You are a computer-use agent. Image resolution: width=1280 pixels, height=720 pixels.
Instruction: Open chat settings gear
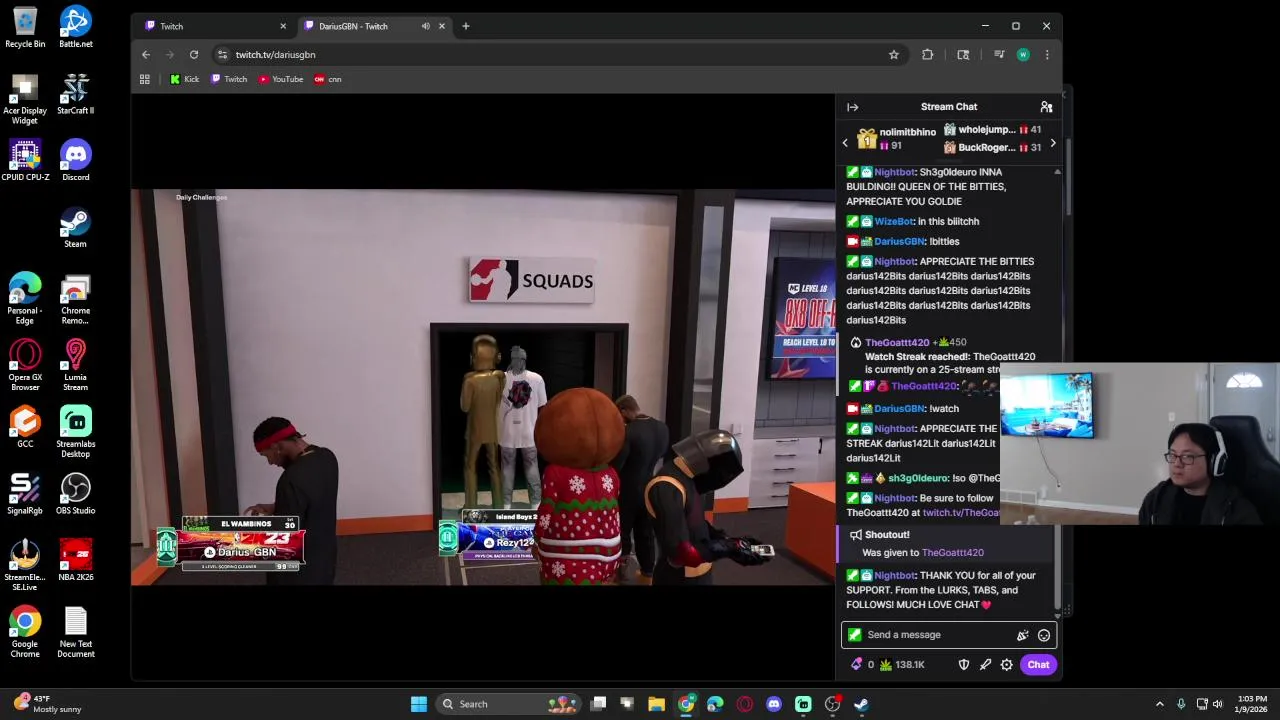tap(1007, 665)
